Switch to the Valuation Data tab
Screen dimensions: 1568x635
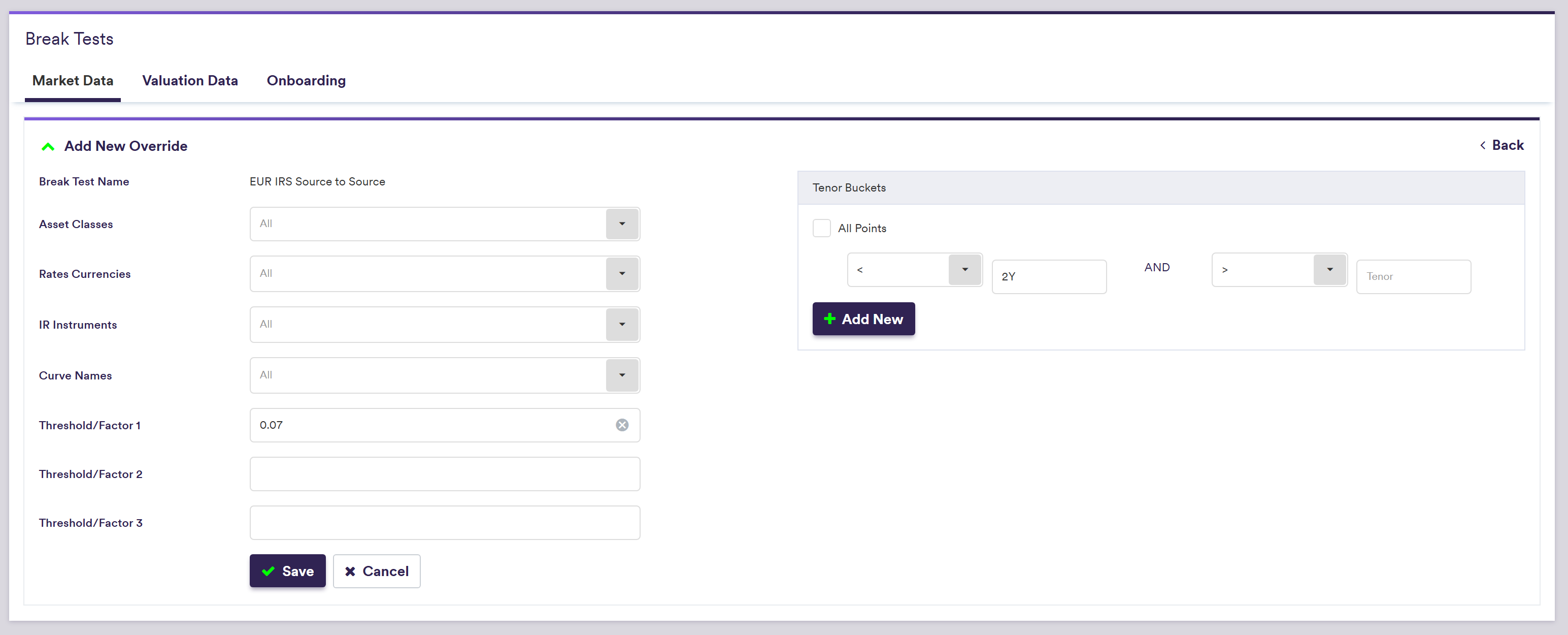point(189,80)
